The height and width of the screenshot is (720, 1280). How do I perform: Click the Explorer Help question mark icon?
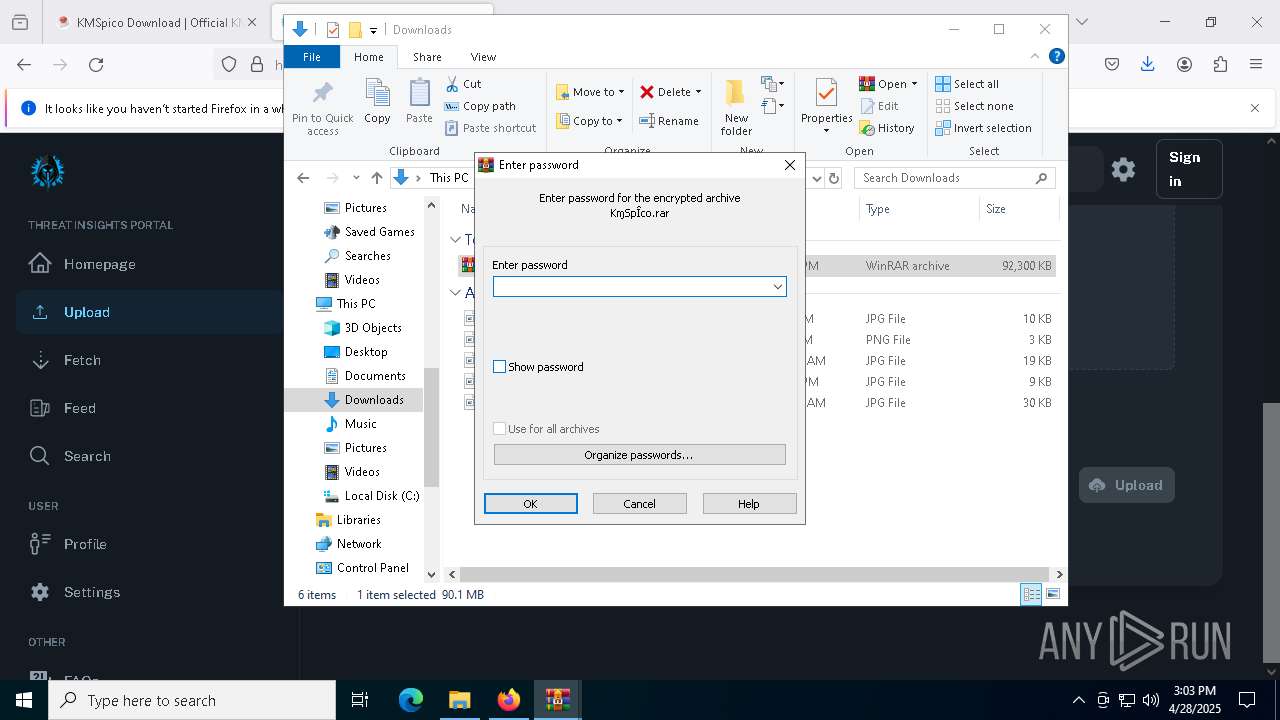tap(1056, 56)
